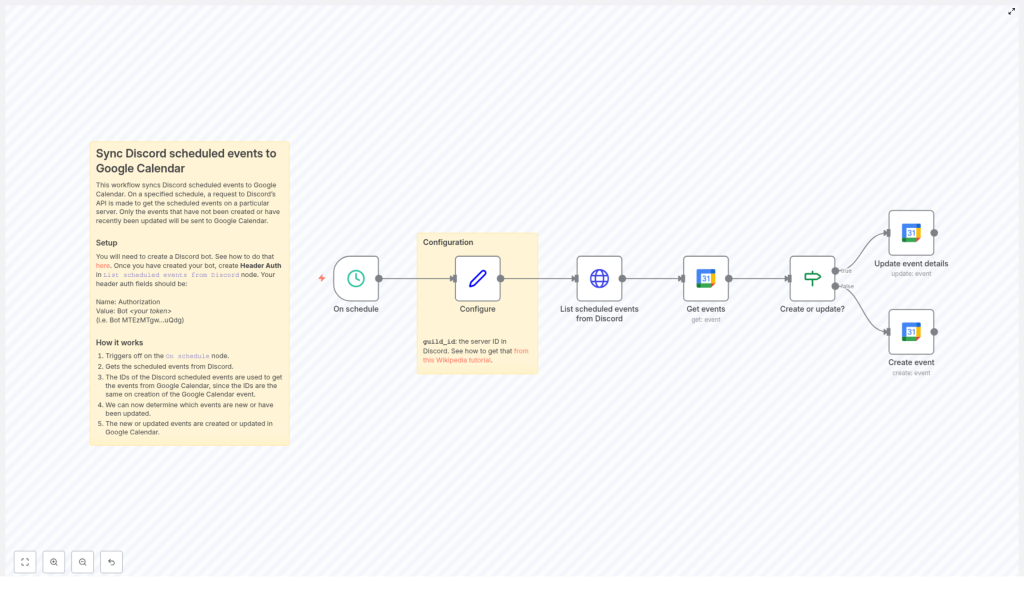Select the Configuration sticky note title
1024x601 pixels.
pos(448,242)
